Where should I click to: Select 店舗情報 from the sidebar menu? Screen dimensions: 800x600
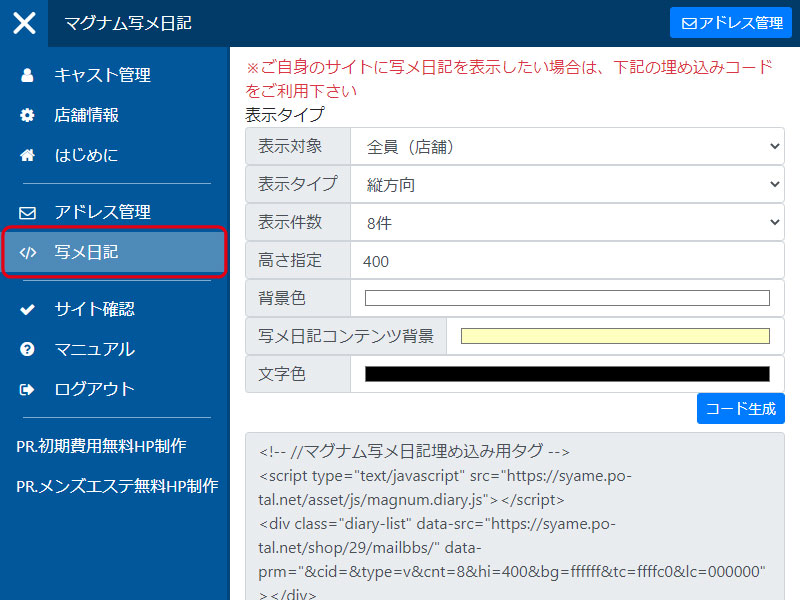86,115
